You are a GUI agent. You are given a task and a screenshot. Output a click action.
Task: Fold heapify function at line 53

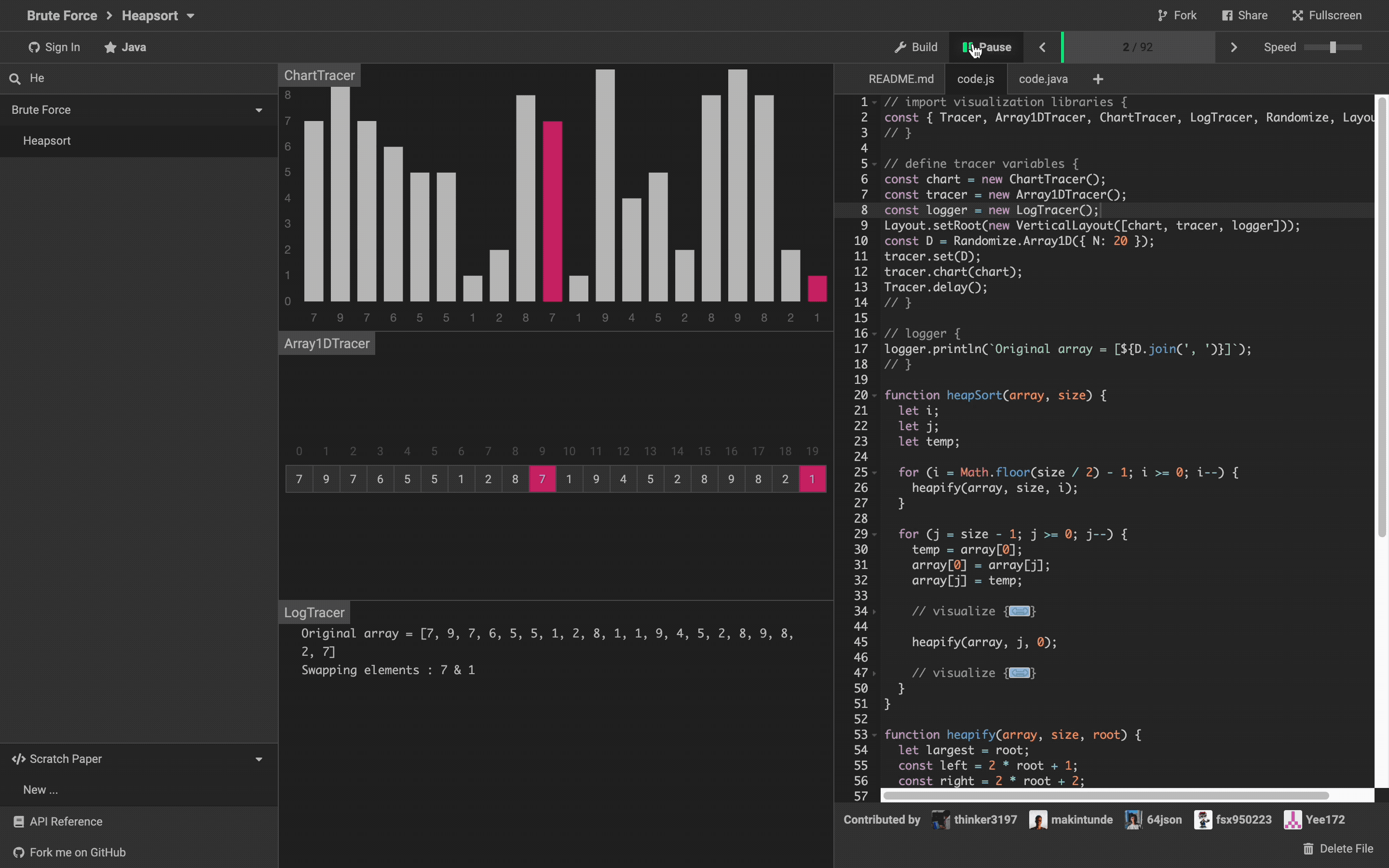coord(874,735)
